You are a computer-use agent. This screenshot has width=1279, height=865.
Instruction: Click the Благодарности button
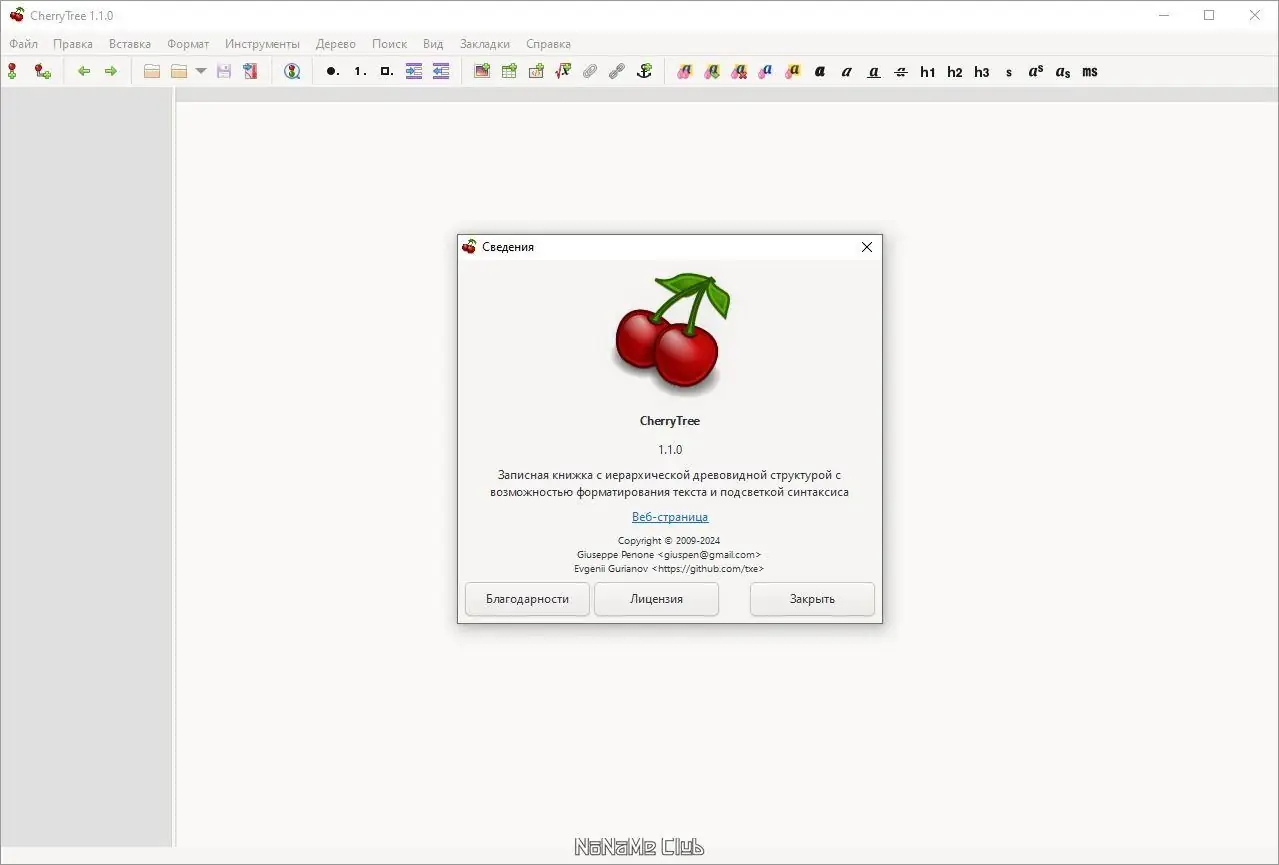[527, 599]
